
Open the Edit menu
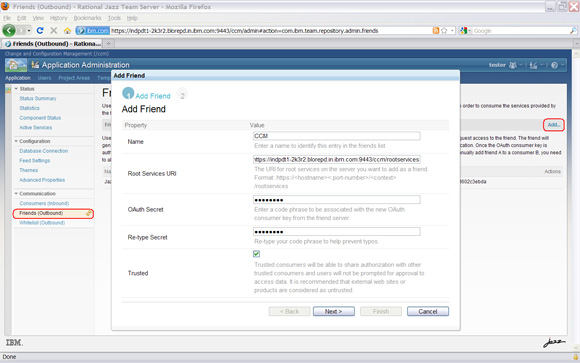(x=21, y=18)
